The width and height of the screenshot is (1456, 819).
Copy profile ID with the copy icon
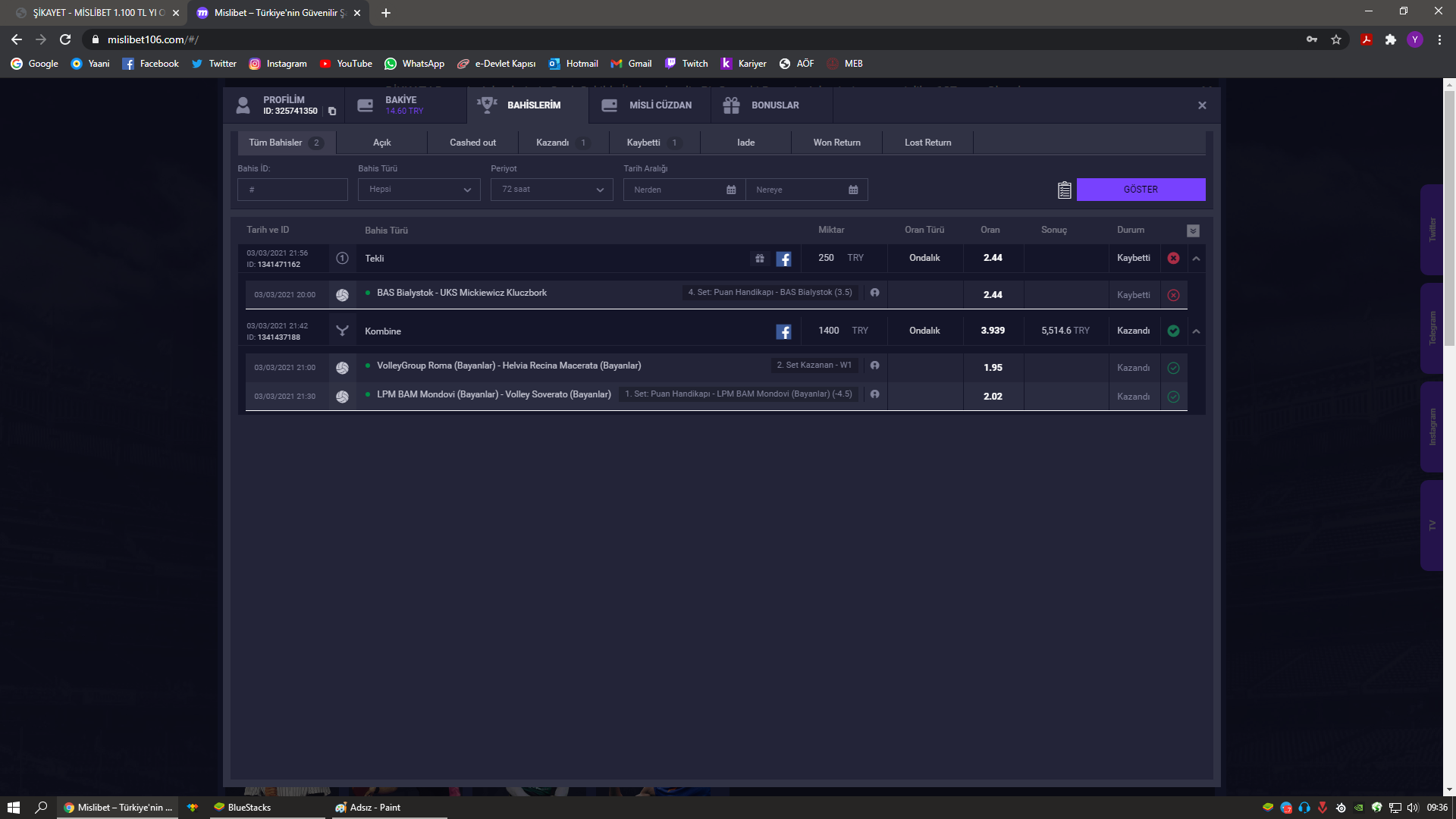pos(332,111)
